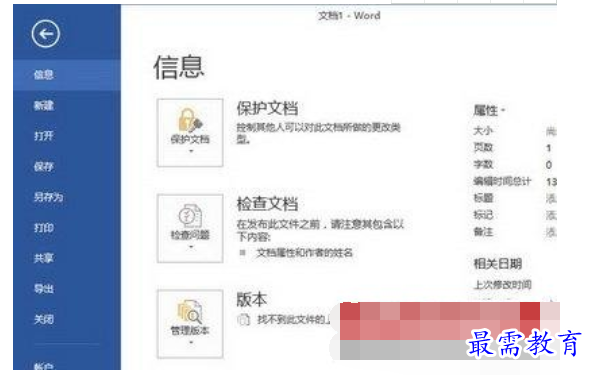Click the 检查问题 document icon
Screen dimensions: 590x375
pos(190,216)
